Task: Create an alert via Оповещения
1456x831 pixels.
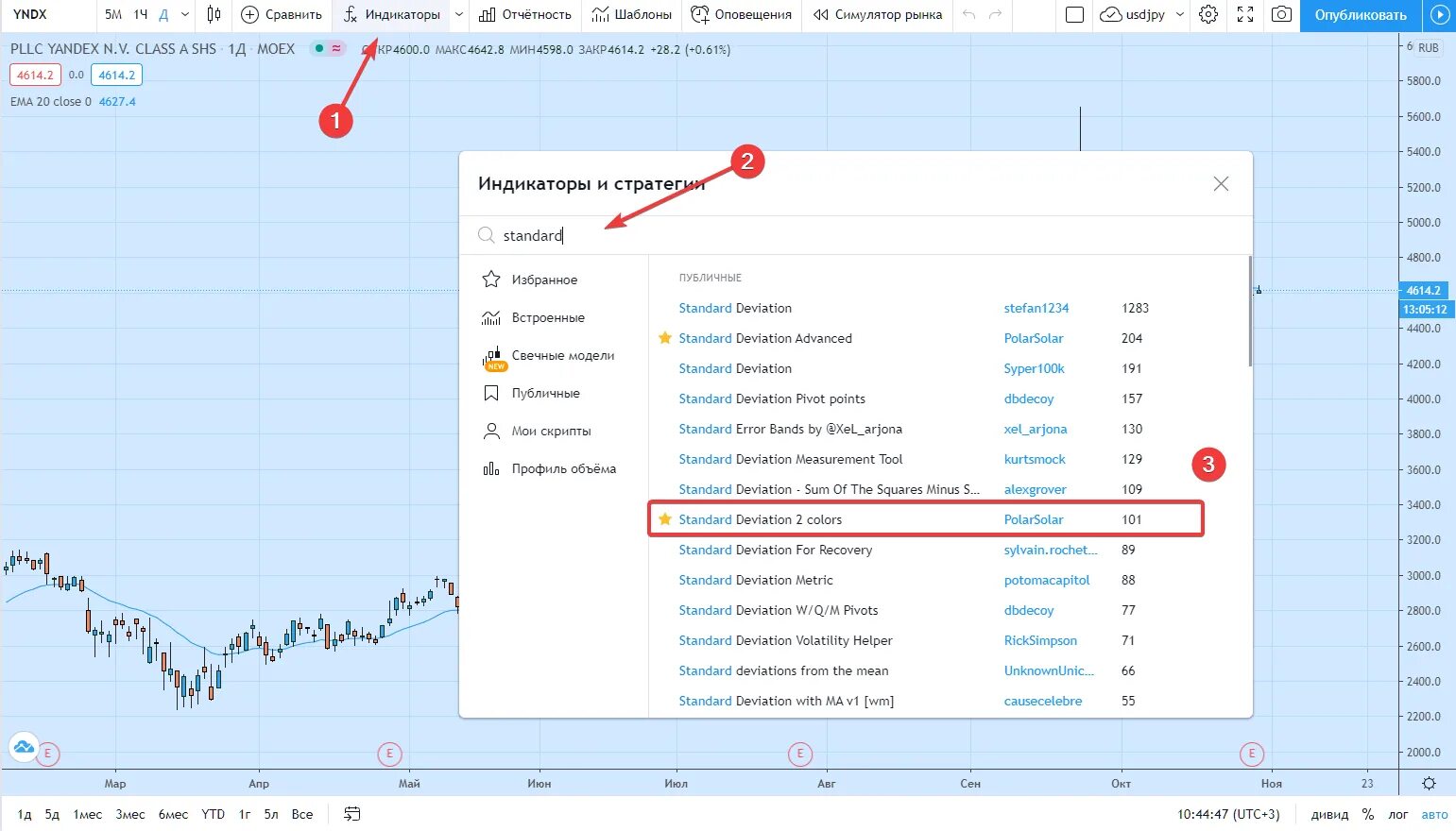Action: 742,14
